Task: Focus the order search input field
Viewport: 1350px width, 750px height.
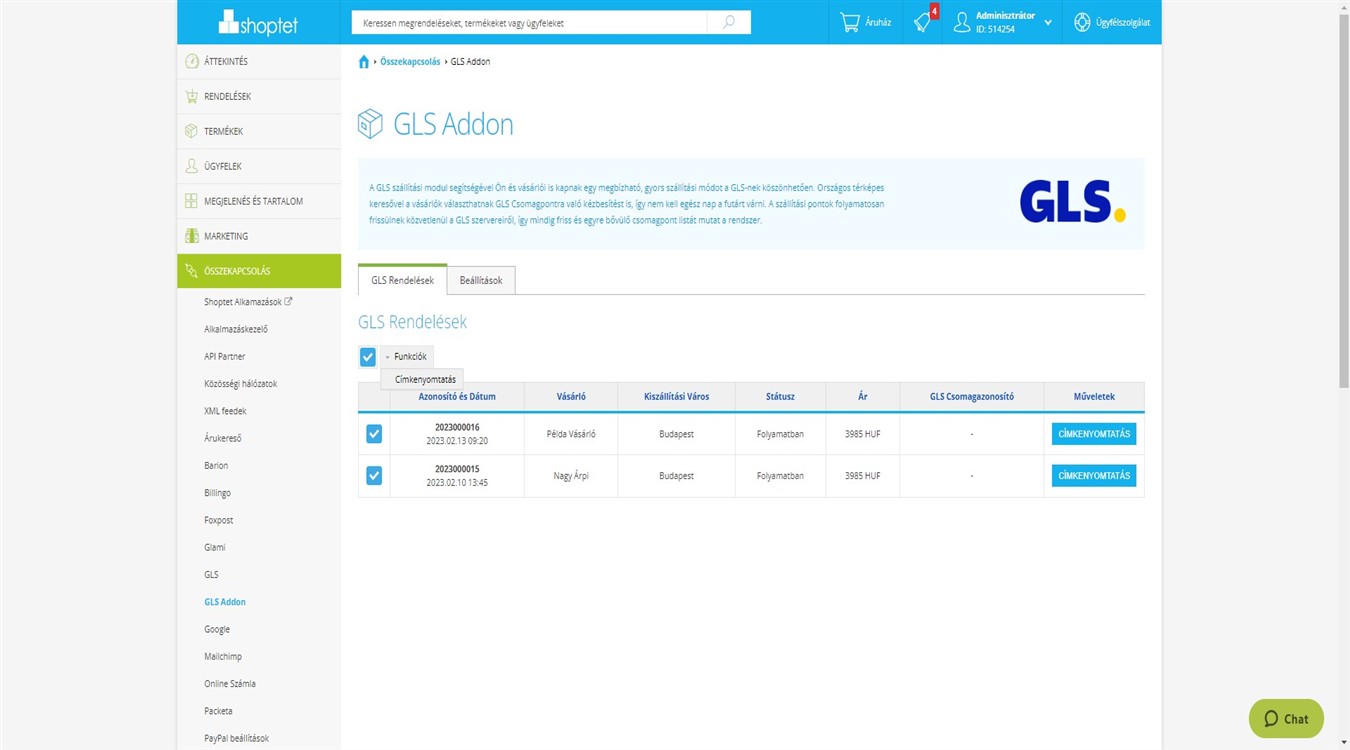Action: pyautogui.click(x=530, y=22)
